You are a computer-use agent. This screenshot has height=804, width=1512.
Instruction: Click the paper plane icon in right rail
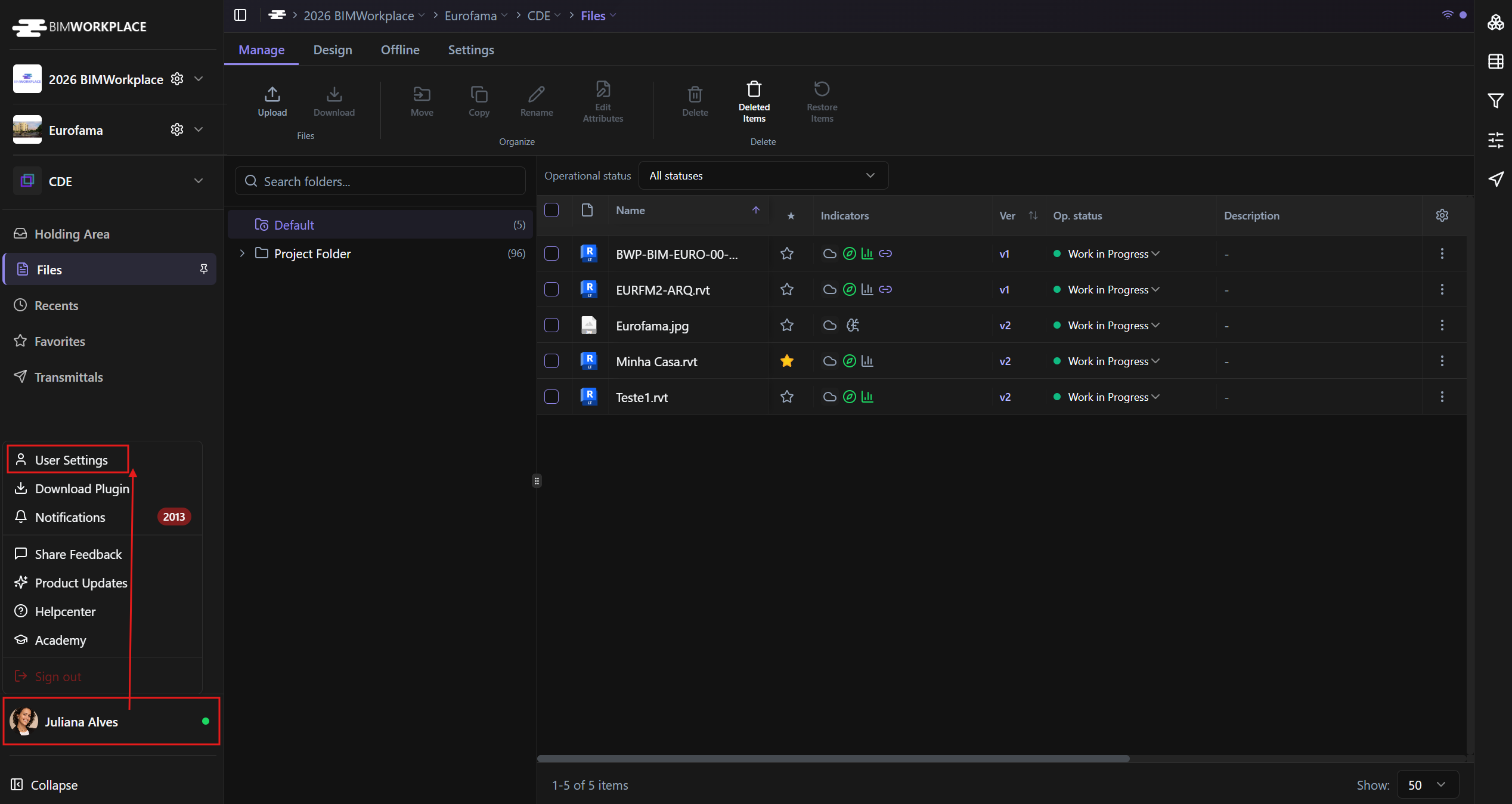(1495, 179)
